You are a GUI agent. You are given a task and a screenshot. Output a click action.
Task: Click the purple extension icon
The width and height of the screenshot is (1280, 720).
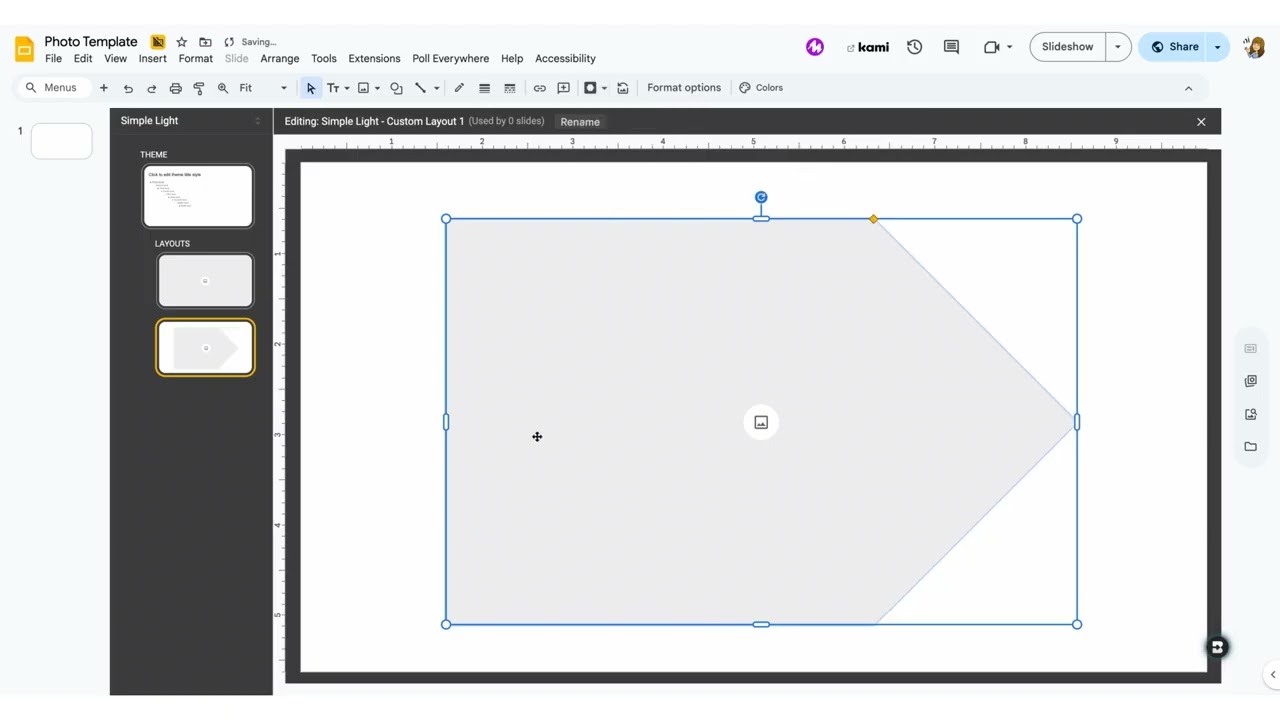(x=815, y=47)
